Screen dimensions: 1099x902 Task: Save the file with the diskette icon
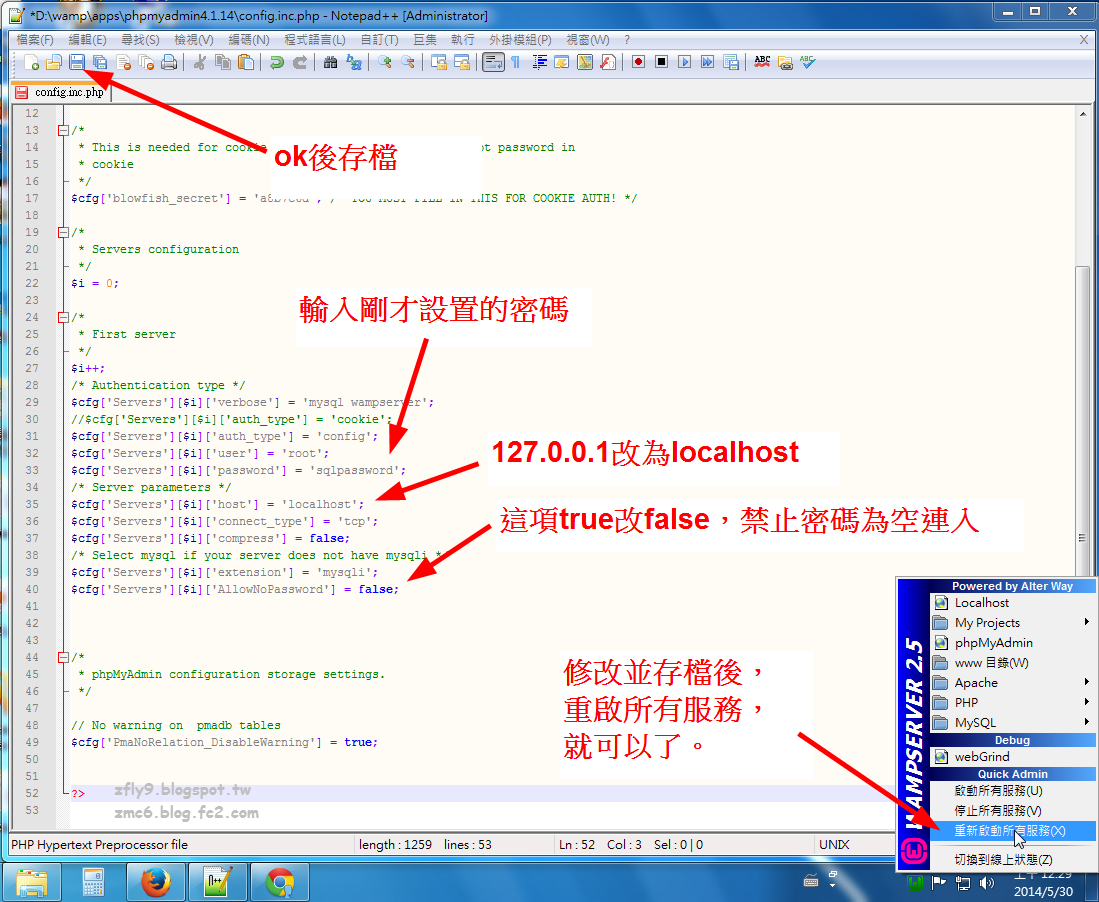(x=77, y=62)
